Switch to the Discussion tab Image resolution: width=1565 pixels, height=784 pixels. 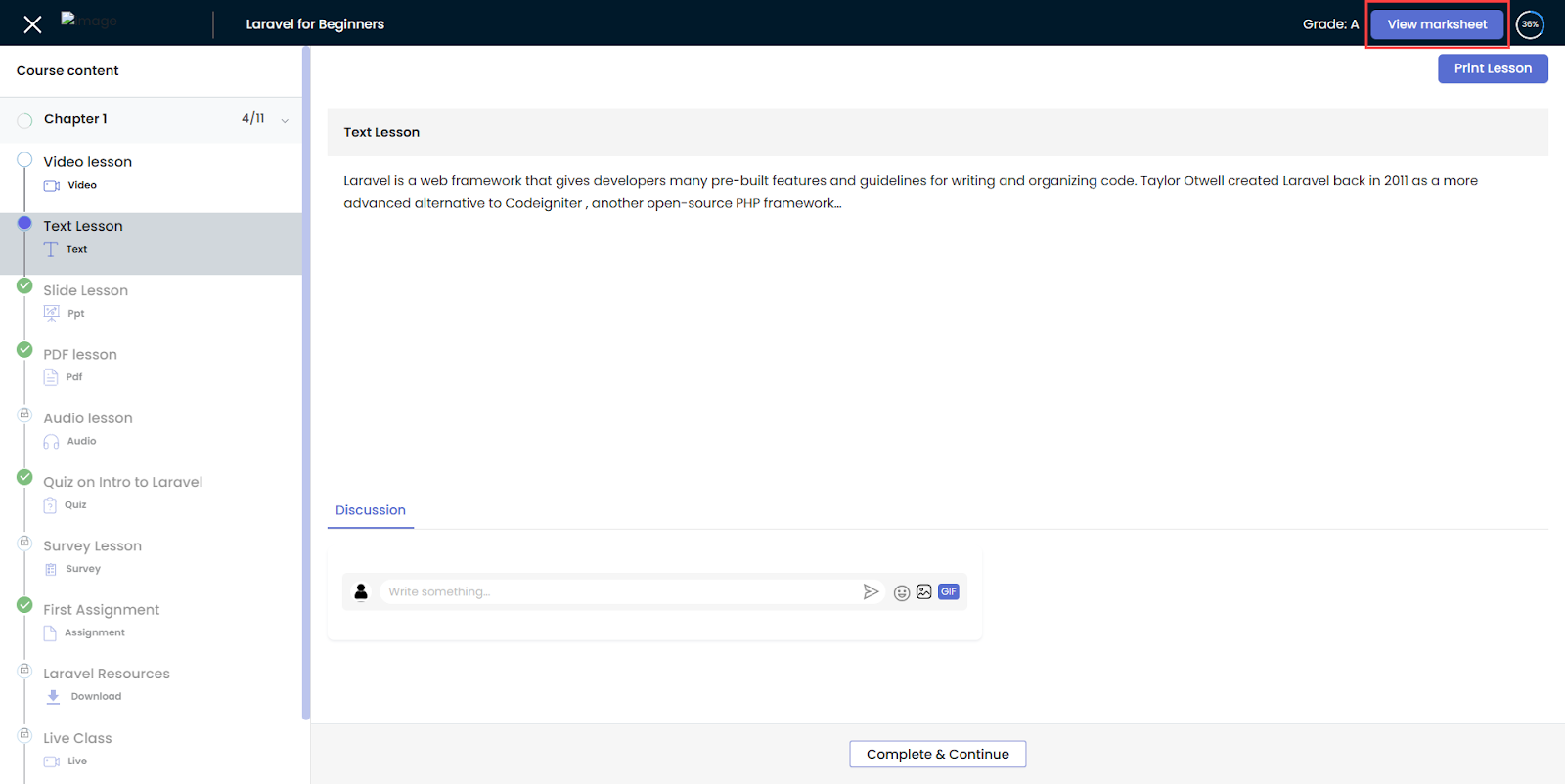(x=371, y=510)
